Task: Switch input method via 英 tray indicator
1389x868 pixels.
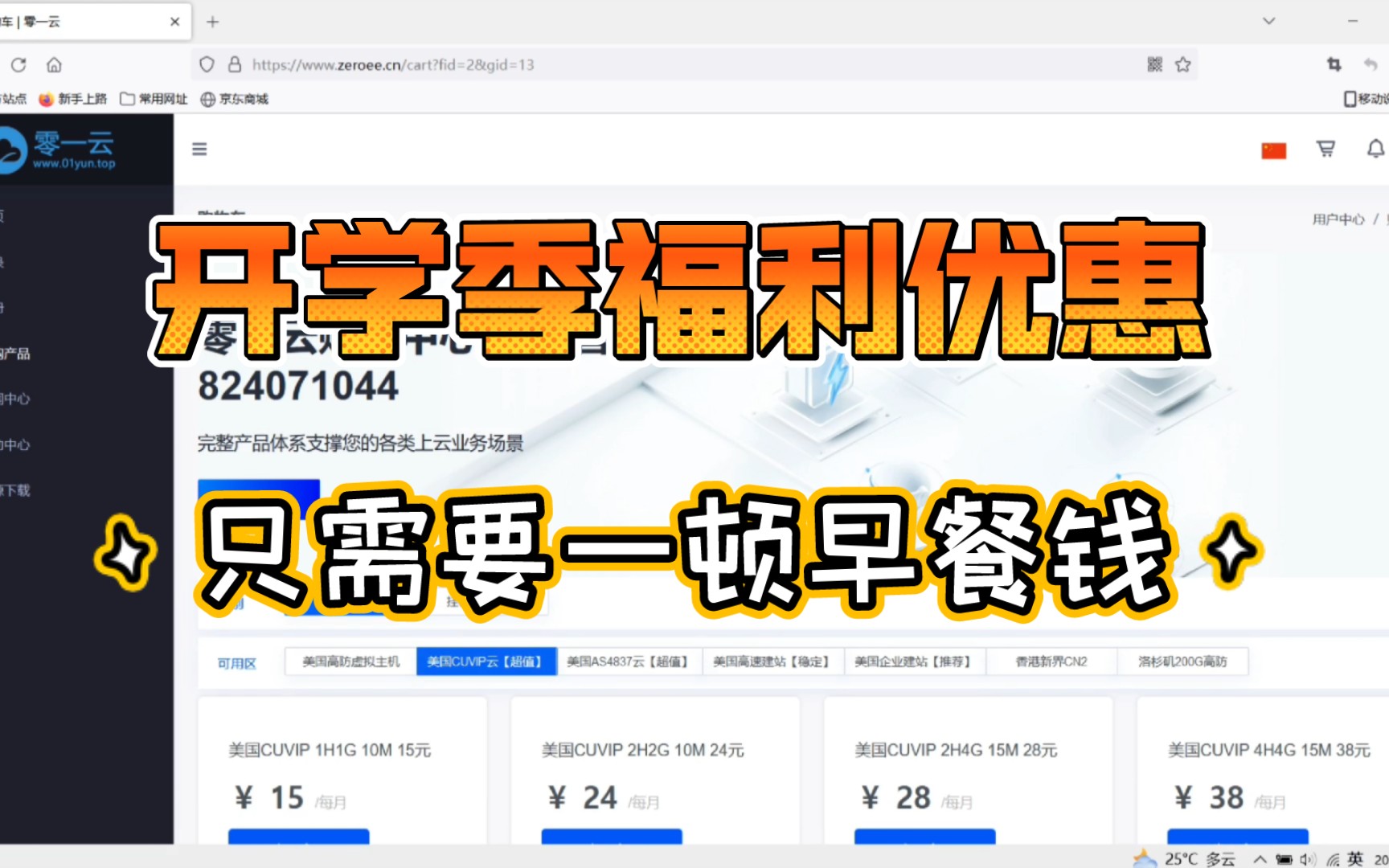Action: (1355, 858)
